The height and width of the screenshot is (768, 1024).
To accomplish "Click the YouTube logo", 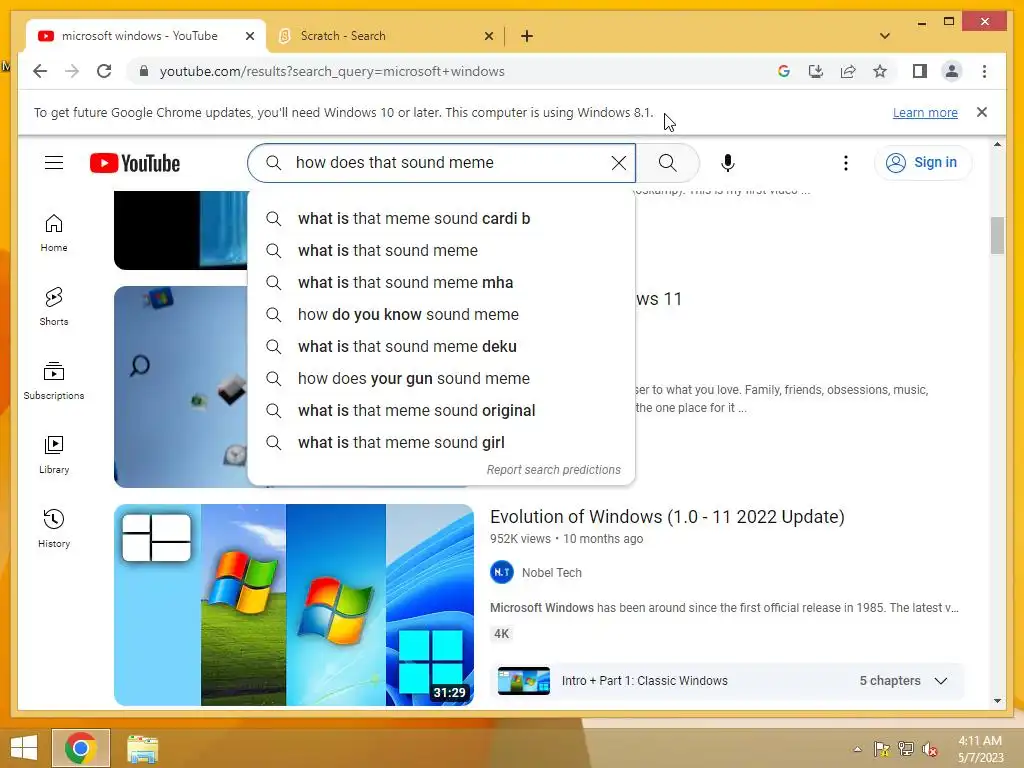I will [135, 163].
